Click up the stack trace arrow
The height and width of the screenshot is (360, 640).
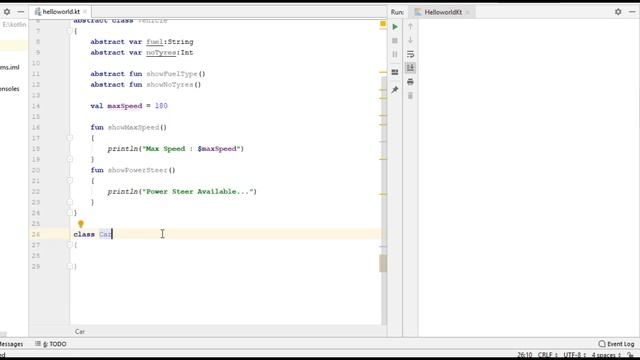point(410,27)
